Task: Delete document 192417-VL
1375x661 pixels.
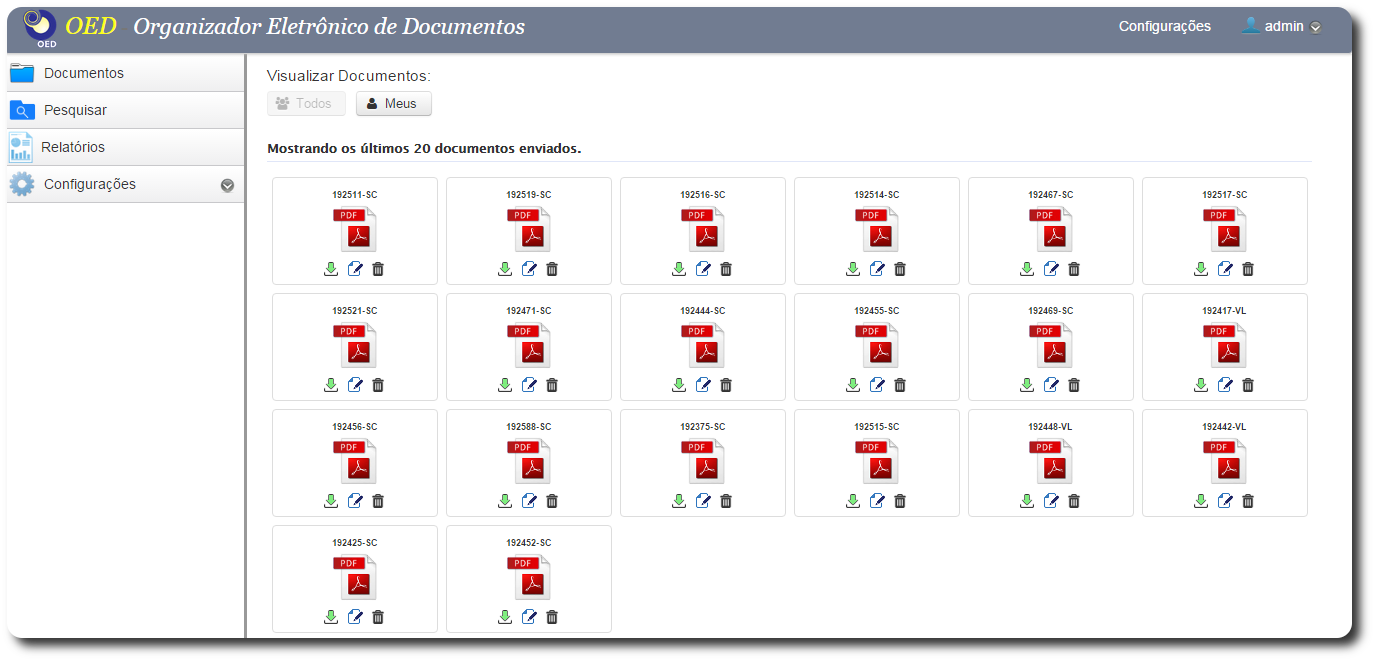Action: 1248,385
